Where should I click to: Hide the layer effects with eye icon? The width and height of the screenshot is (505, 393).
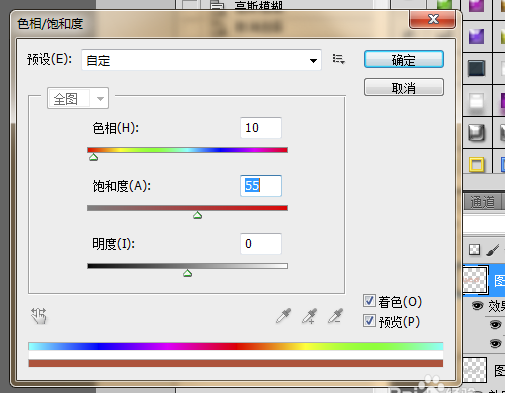478,305
